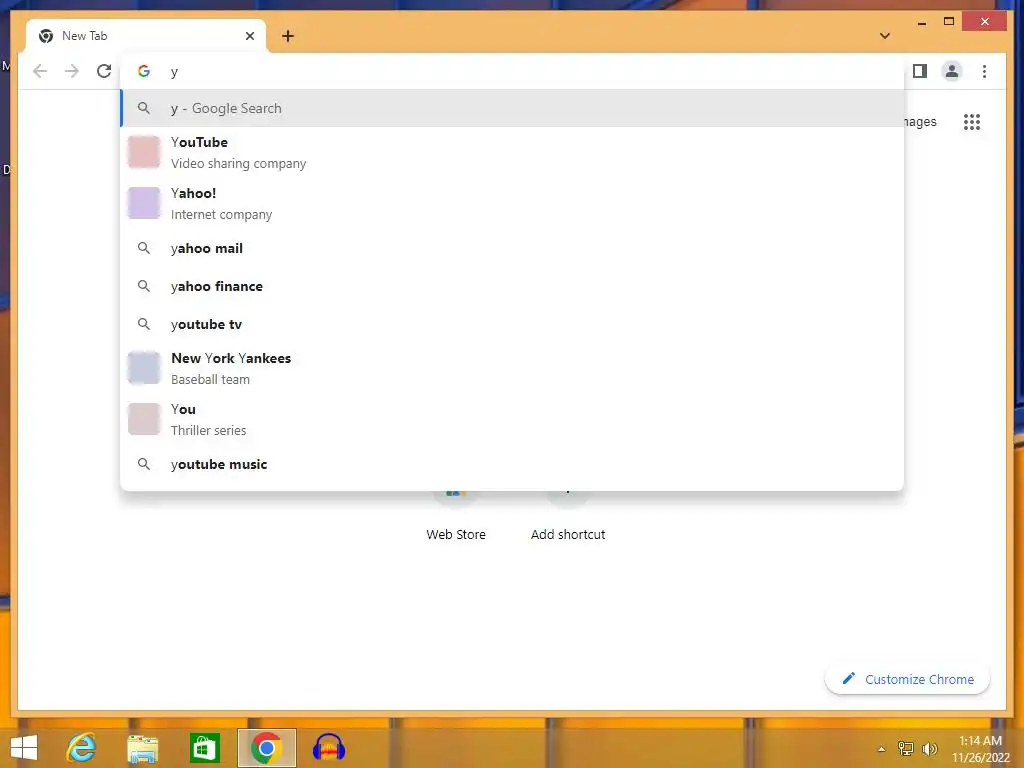
Task: Select the Yahoo! internet company suggestion
Action: (x=512, y=203)
